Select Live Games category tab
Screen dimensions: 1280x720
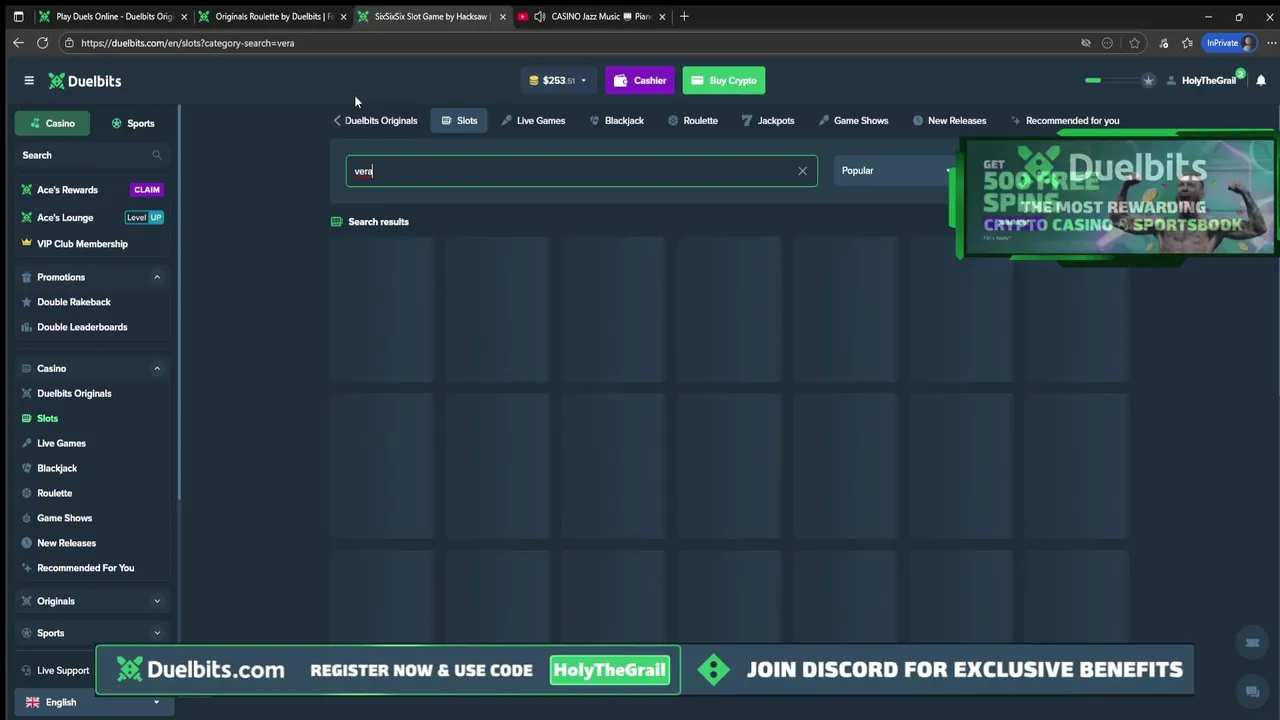tap(533, 121)
